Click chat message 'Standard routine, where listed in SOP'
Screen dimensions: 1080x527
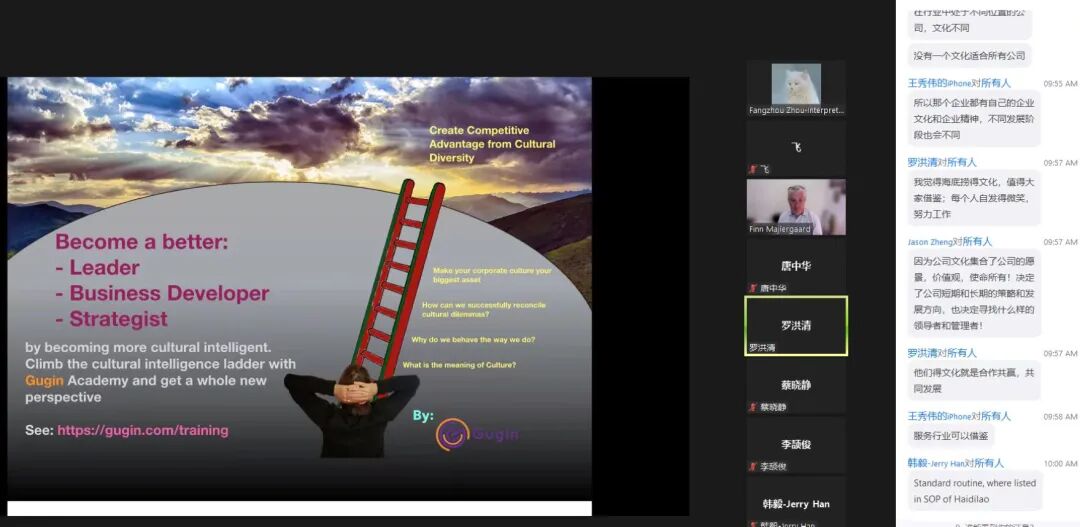975,491
